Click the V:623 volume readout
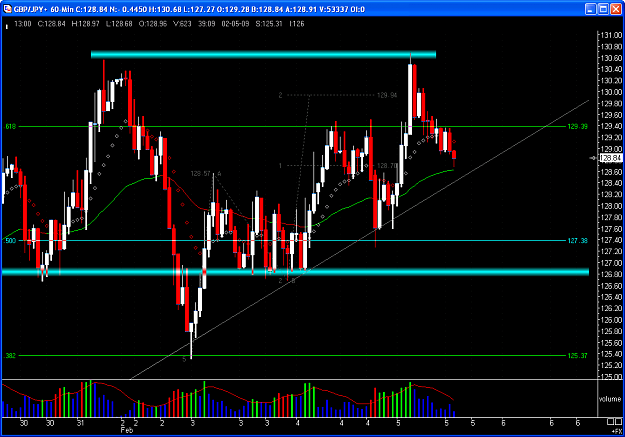This screenshot has width=625, height=437. click(182, 24)
